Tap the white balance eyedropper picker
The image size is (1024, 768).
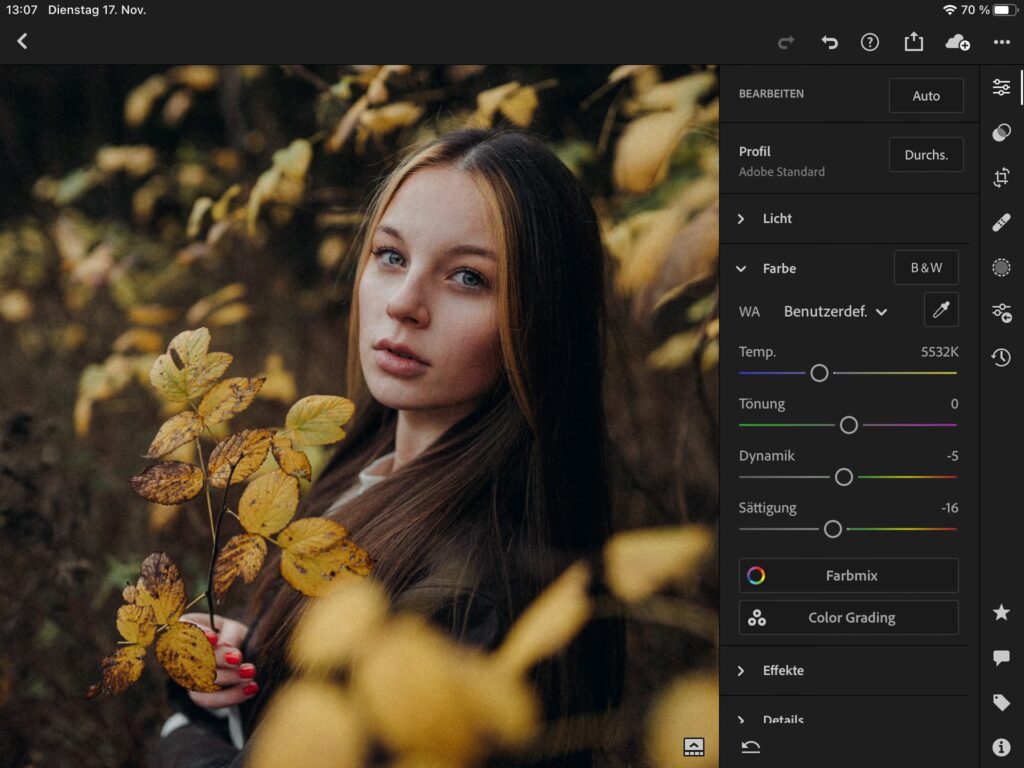[x=940, y=310]
